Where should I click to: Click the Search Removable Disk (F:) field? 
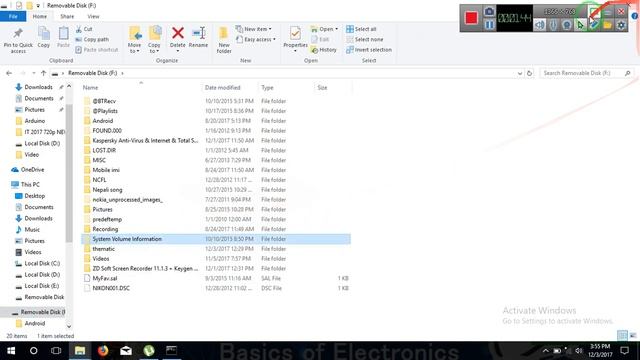click(587, 73)
